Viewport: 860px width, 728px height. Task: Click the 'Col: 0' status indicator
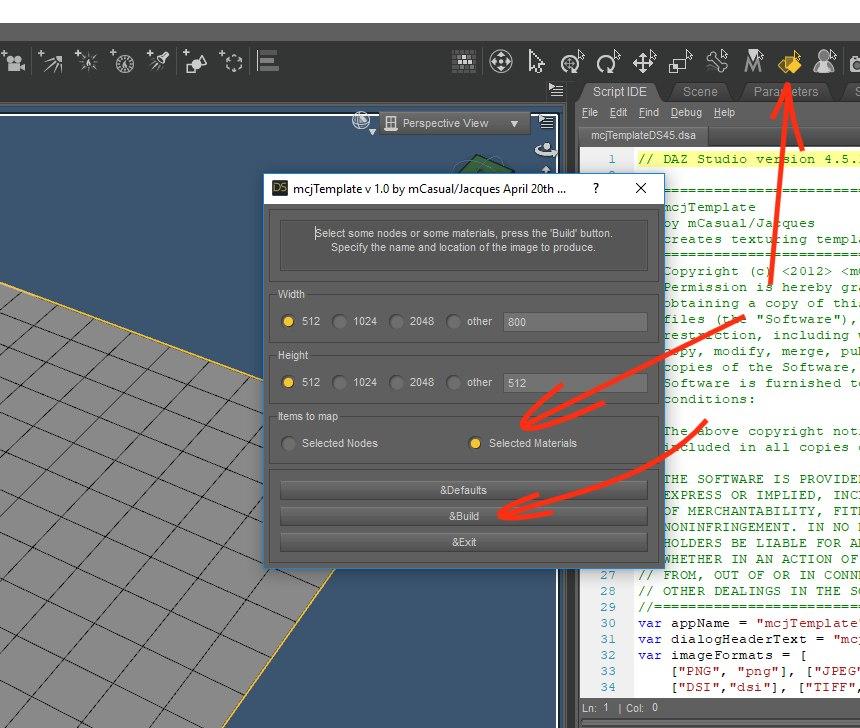tap(642, 708)
